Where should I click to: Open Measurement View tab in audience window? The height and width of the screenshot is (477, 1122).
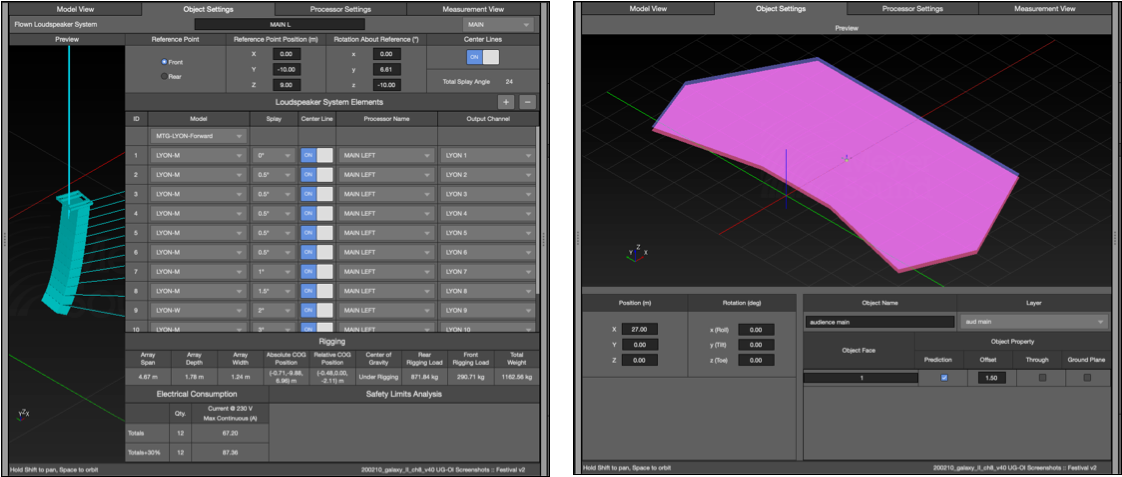click(x=1045, y=9)
